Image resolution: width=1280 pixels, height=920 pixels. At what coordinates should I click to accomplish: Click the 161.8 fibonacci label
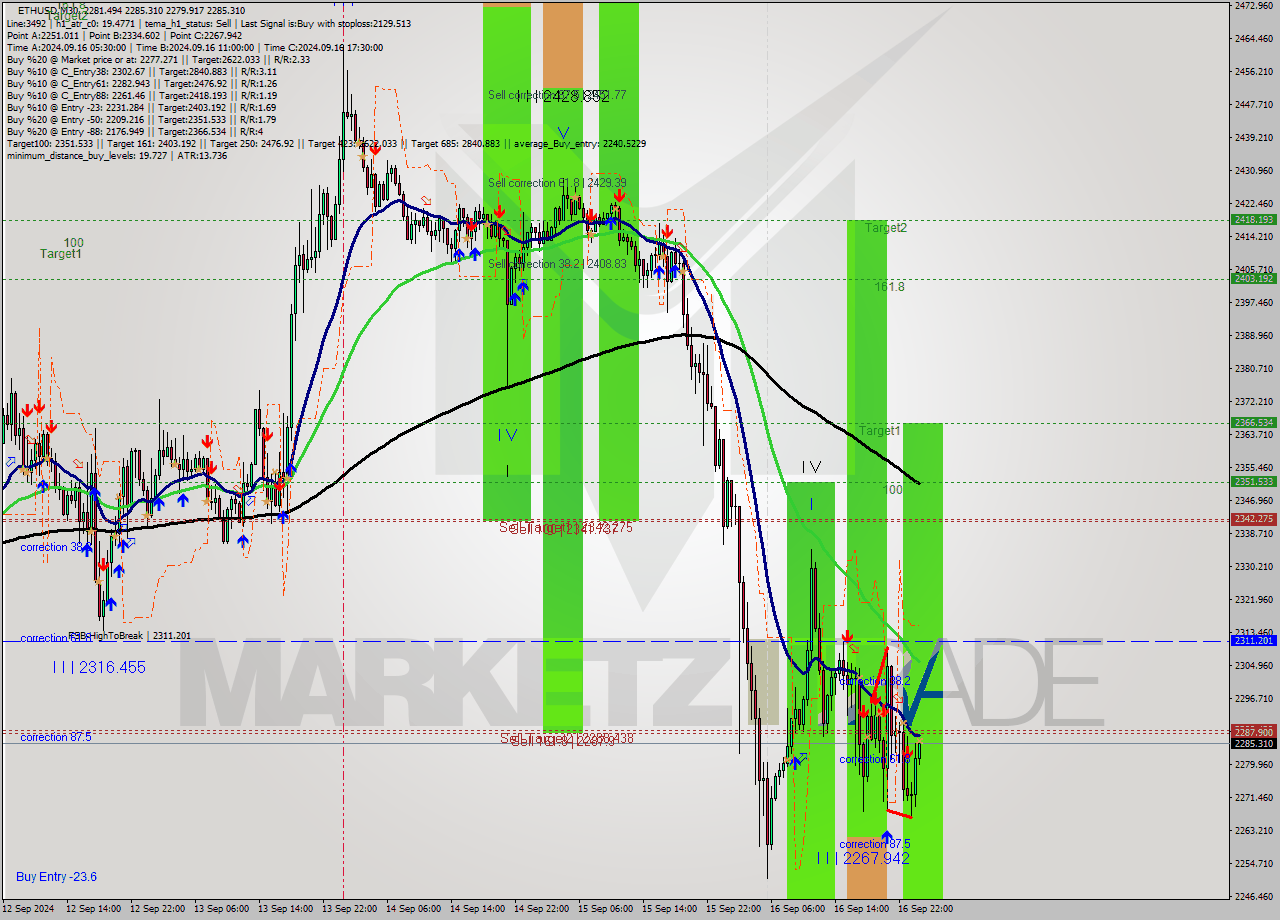890,287
